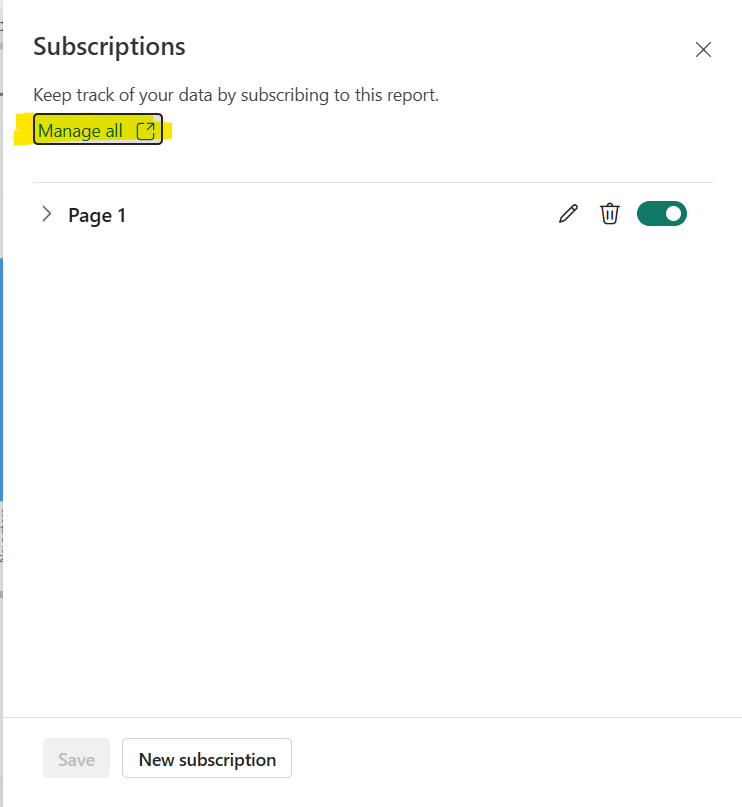Edit the Page 1 subscription with pencil icon

coord(568,214)
